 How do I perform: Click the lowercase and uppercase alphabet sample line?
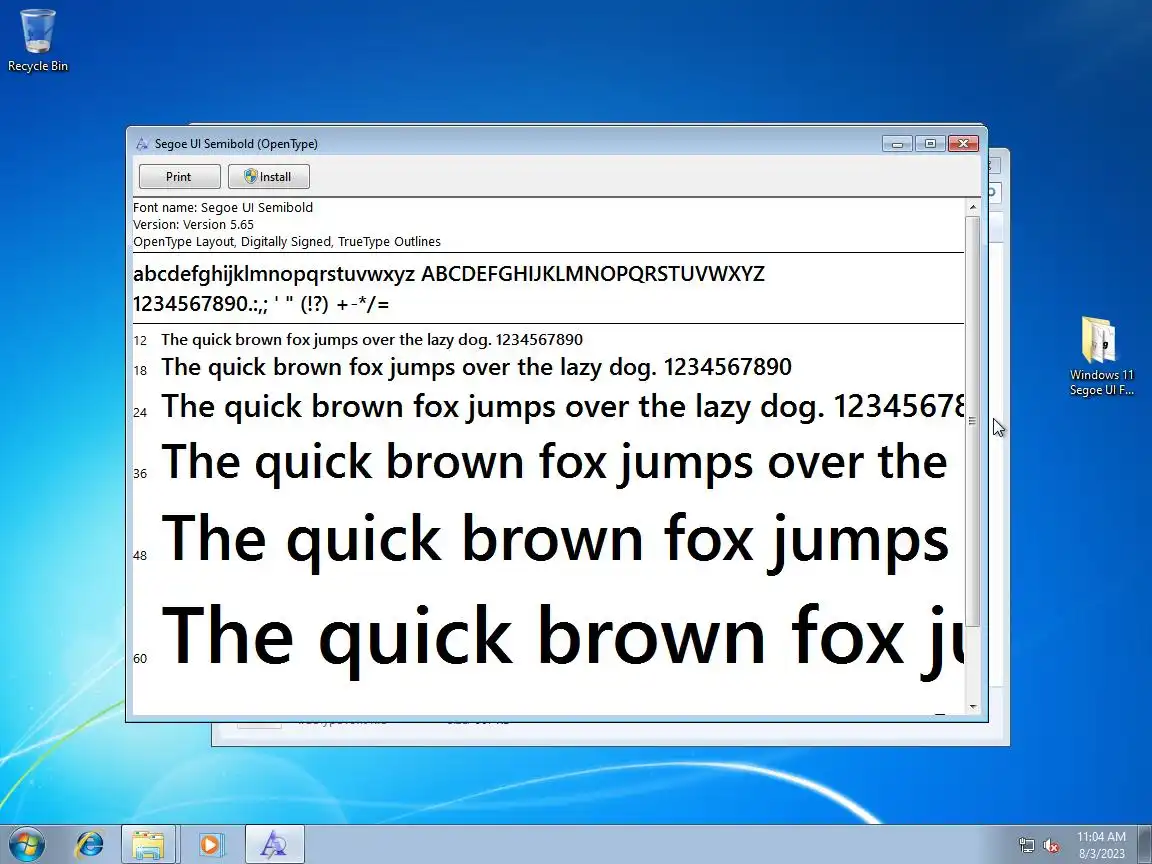449,274
